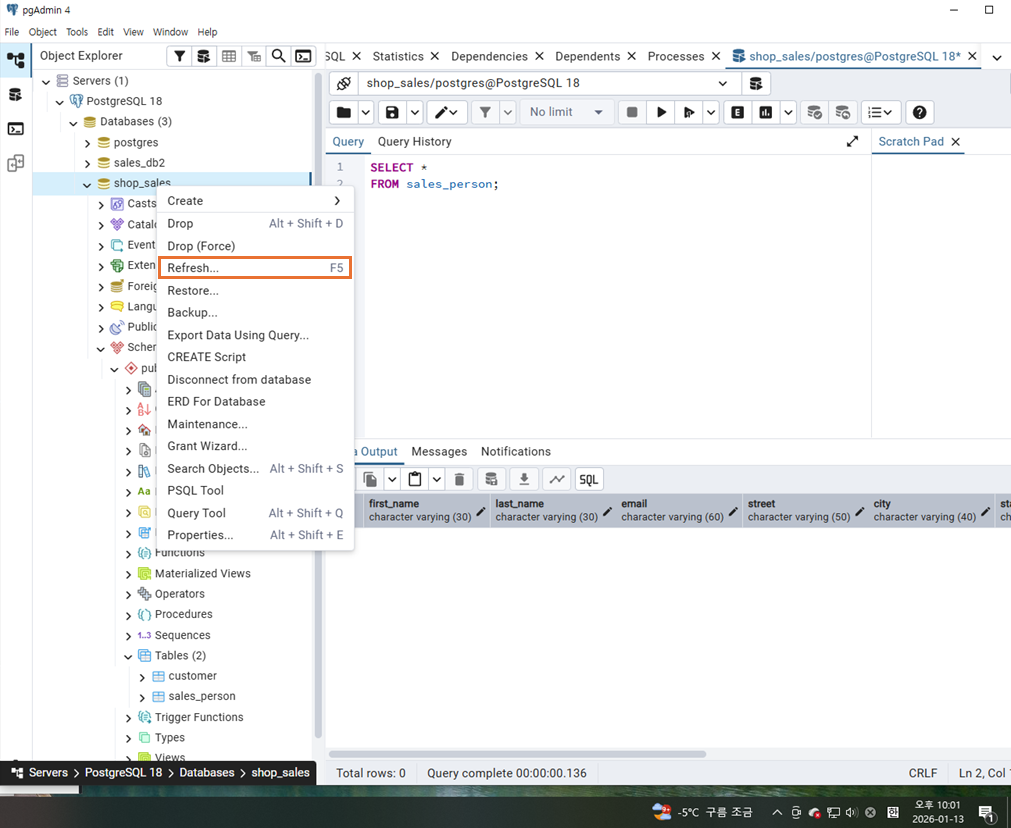
Task: Expand the Views tree node
Action: [x=160, y=757]
